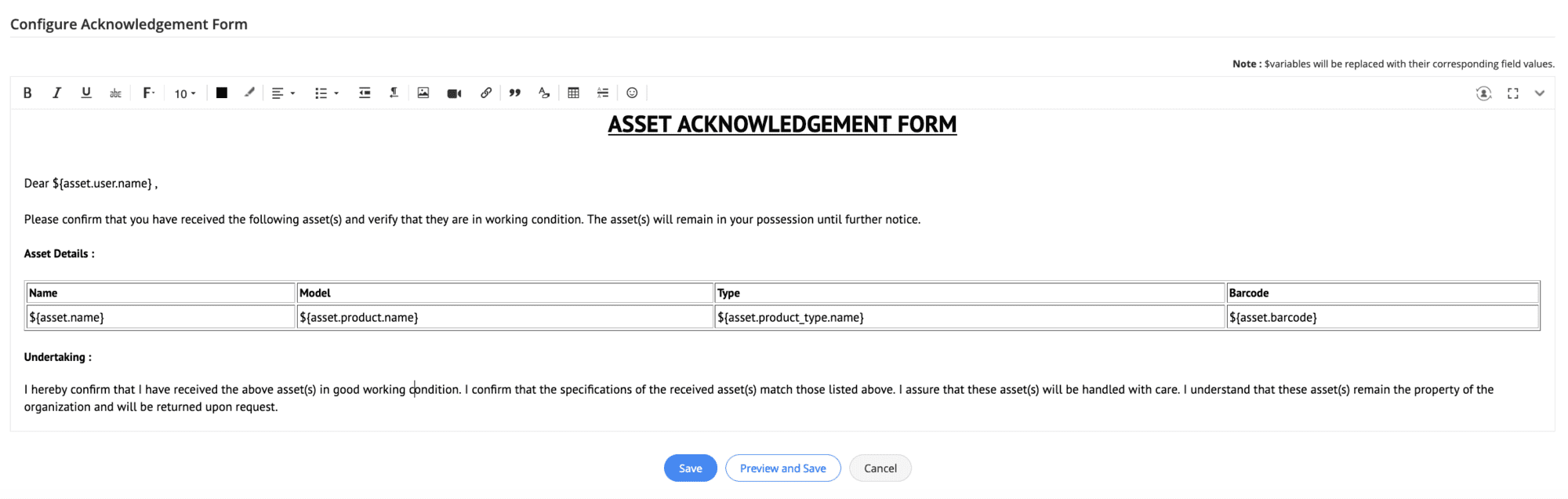Screen dimensions: 1568x499
Task: Open the emoji picker
Action: [632, 93]
